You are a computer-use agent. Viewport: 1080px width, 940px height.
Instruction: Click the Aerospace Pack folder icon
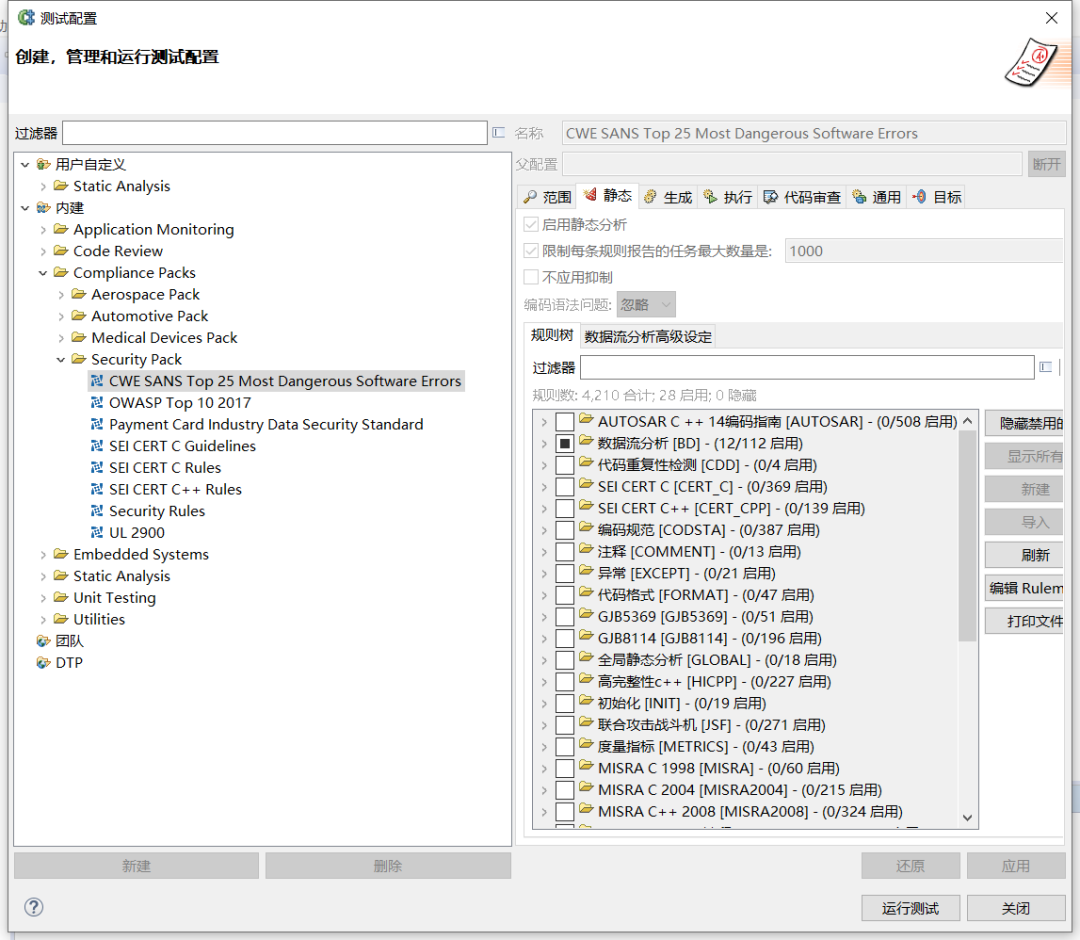[x=79, y=294]
